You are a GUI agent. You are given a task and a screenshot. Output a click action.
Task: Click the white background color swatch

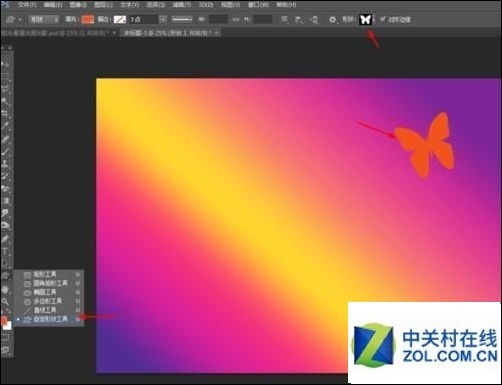(8, 326)
